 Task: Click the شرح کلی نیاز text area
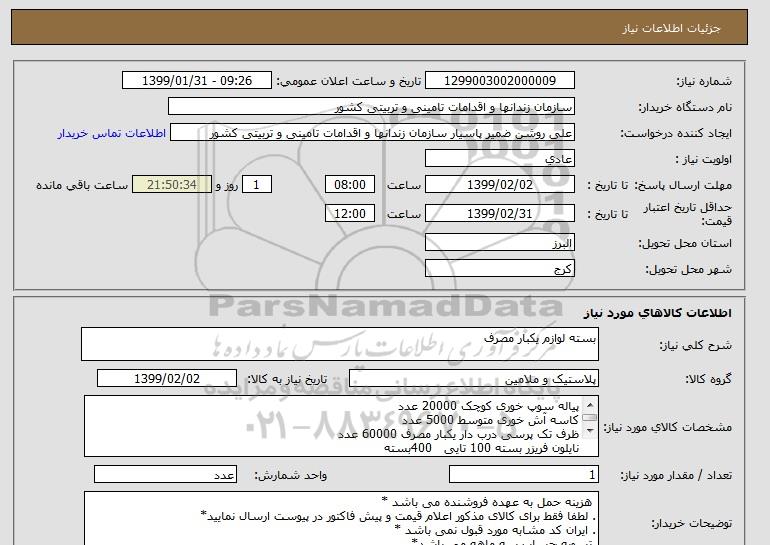click(x=340, y=344)
